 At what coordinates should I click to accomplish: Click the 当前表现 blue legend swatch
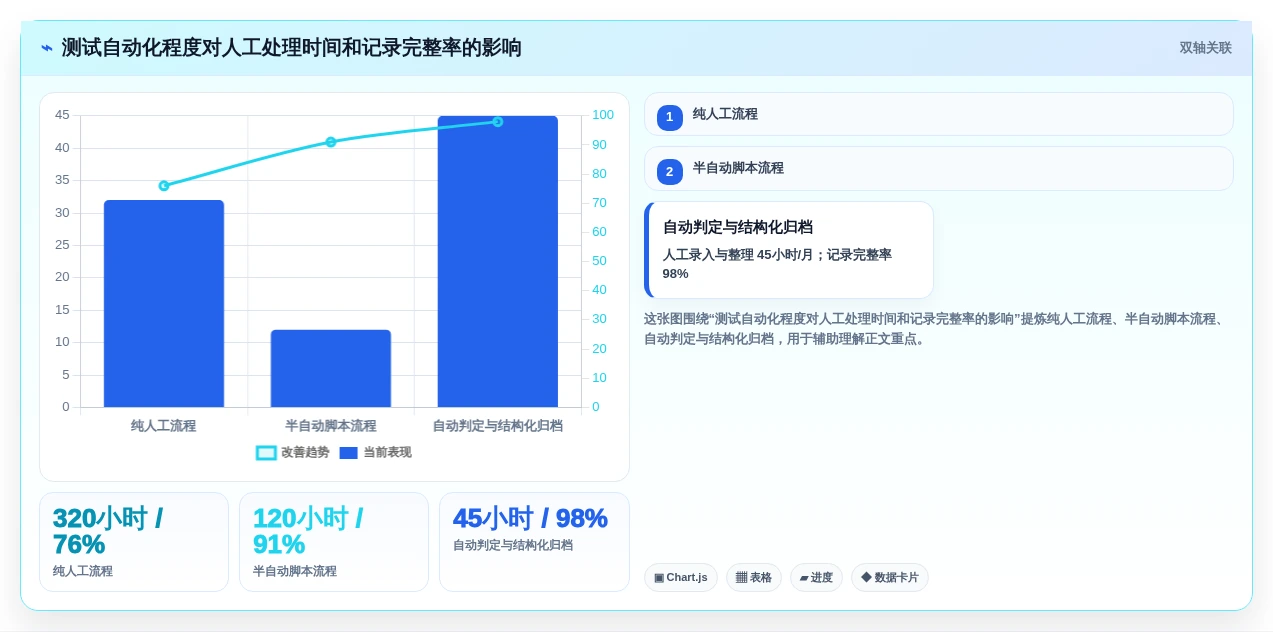348,453
